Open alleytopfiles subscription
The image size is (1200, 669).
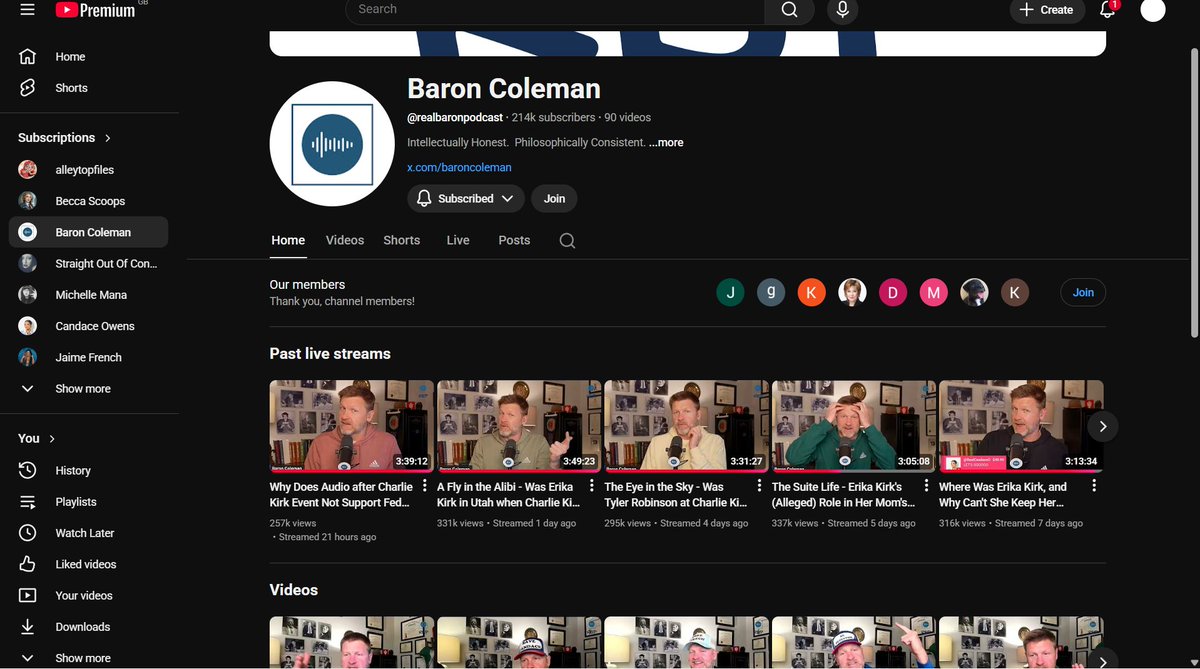pyautogui.click(x=89, y=170)
